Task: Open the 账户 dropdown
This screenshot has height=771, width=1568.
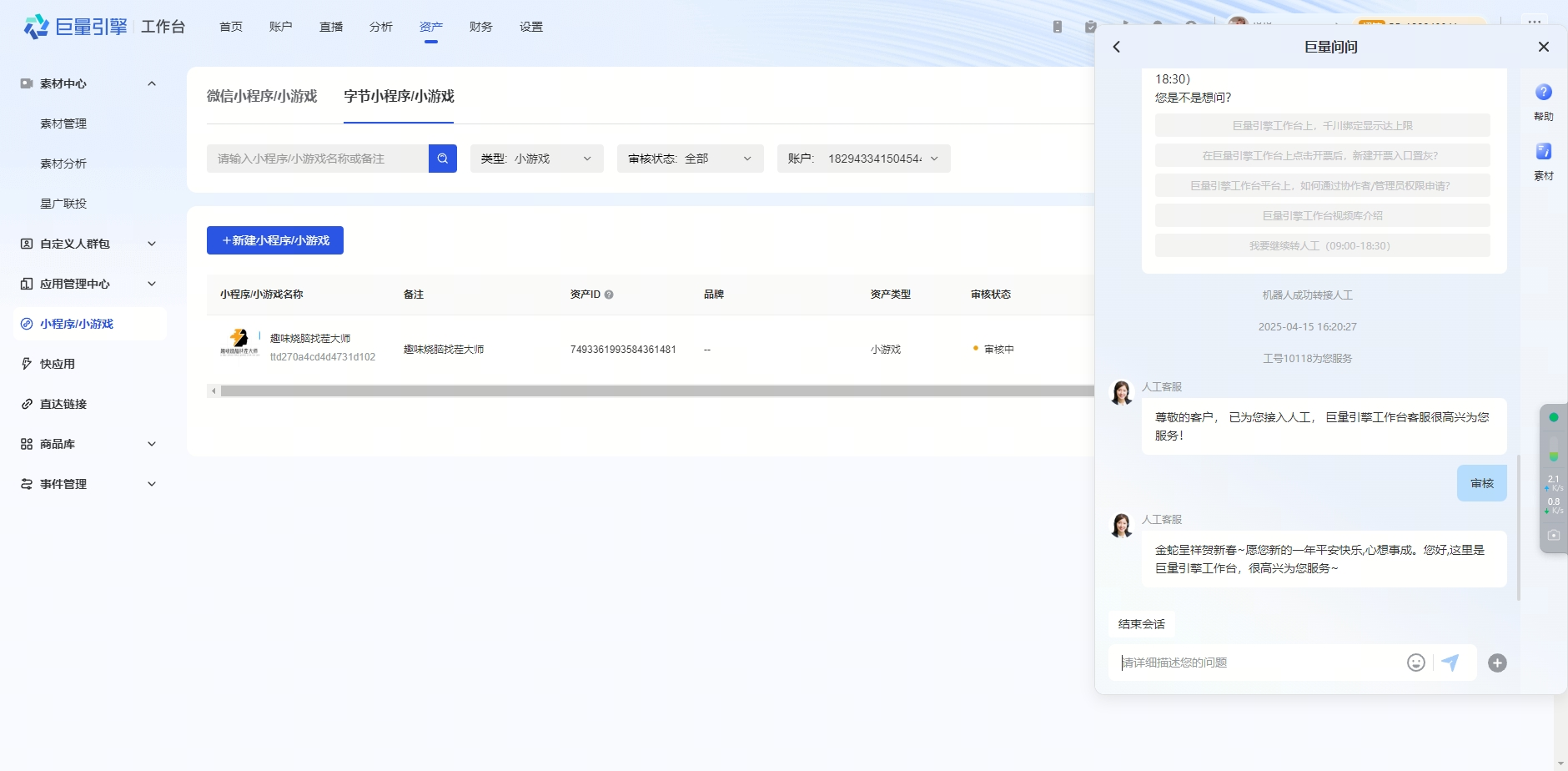Action: tap(864, 159)
